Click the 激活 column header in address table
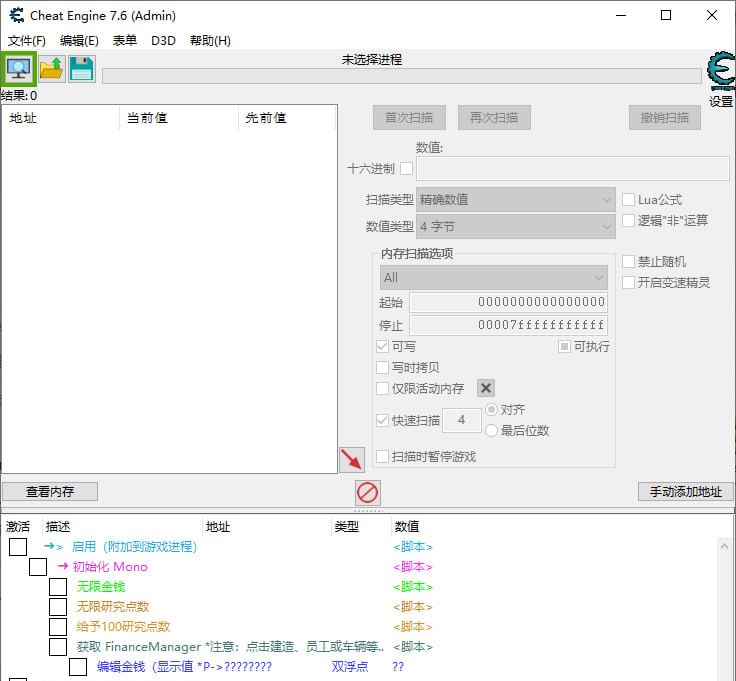 pyautogui.click(x=22, y=527)
